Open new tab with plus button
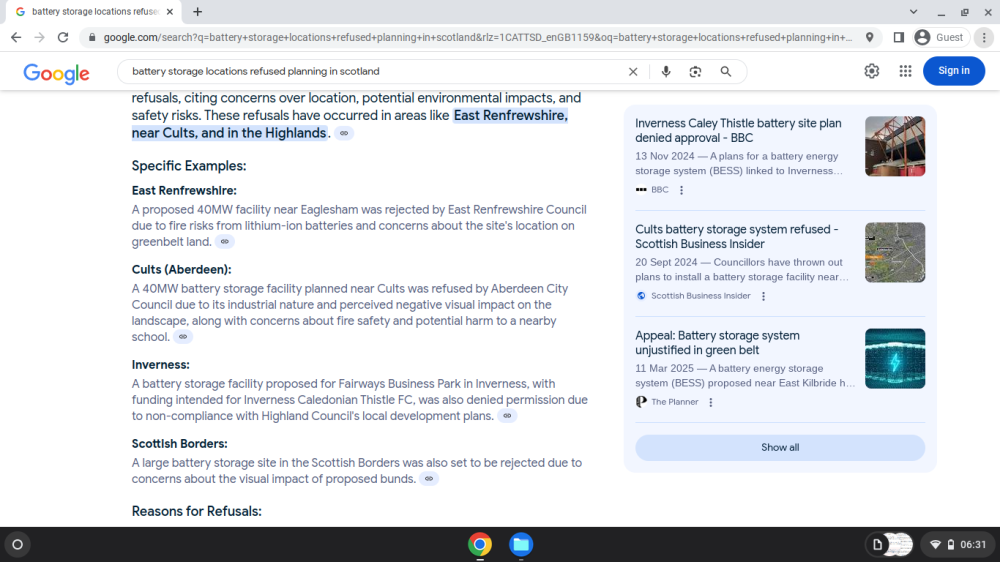 point(198,11)
